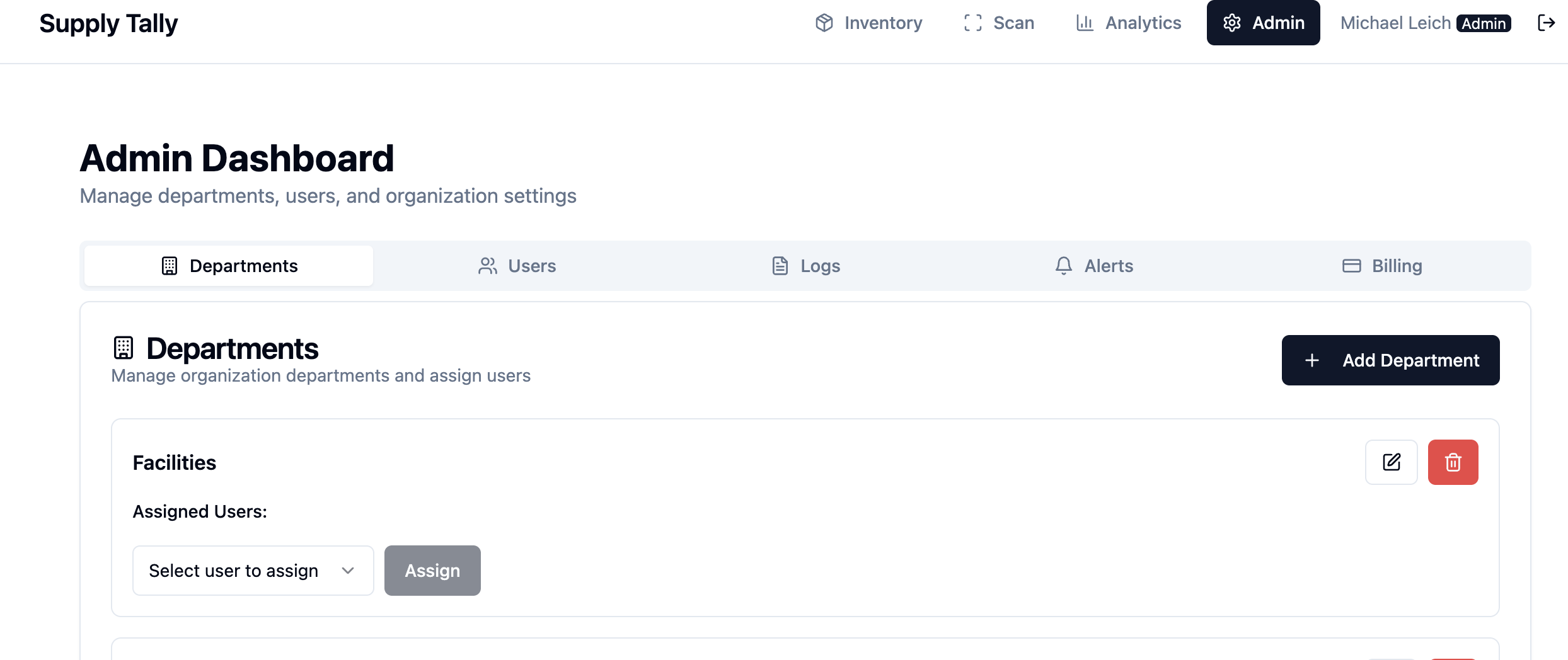Switch to the Users tab
Screen dimensions: 1568x660
(517, 266)
